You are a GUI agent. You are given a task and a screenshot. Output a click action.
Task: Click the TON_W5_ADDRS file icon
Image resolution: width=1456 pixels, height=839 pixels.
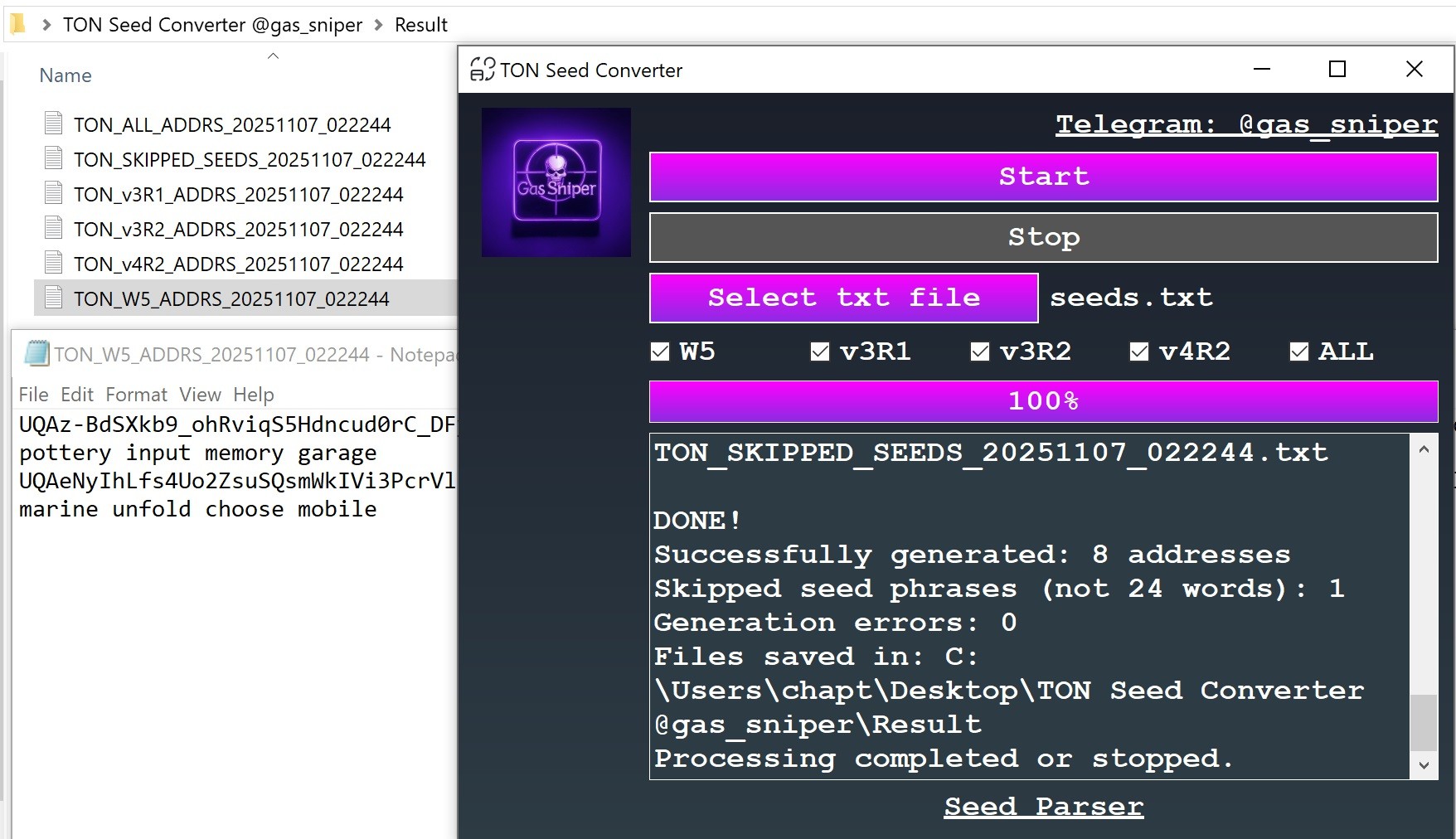54,298
